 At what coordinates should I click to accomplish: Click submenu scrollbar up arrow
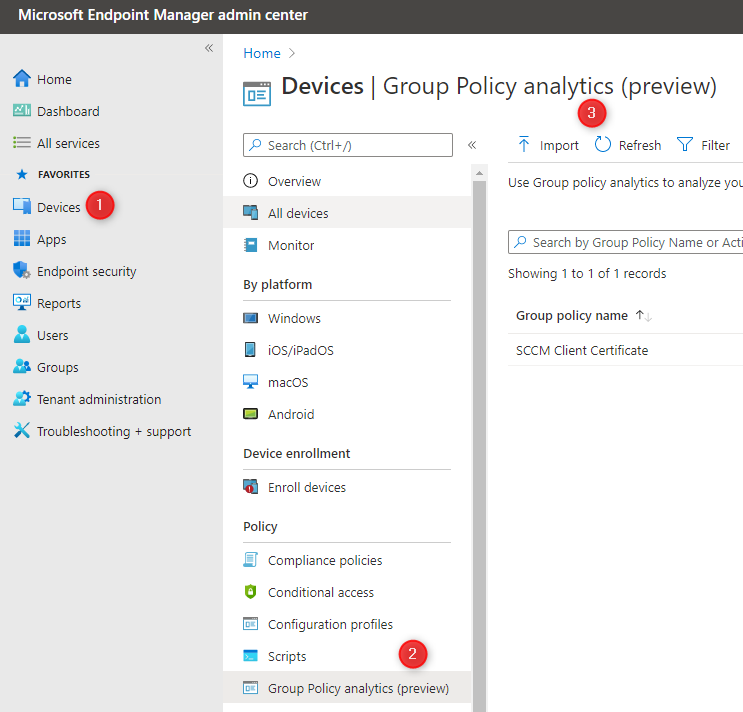[x=480, y=173]
